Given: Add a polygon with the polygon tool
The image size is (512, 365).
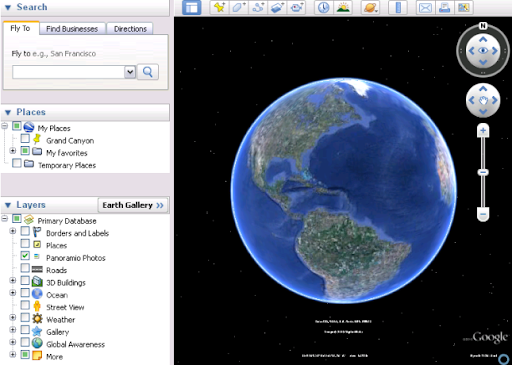Looking at the screenshot, I should [238, 7].
